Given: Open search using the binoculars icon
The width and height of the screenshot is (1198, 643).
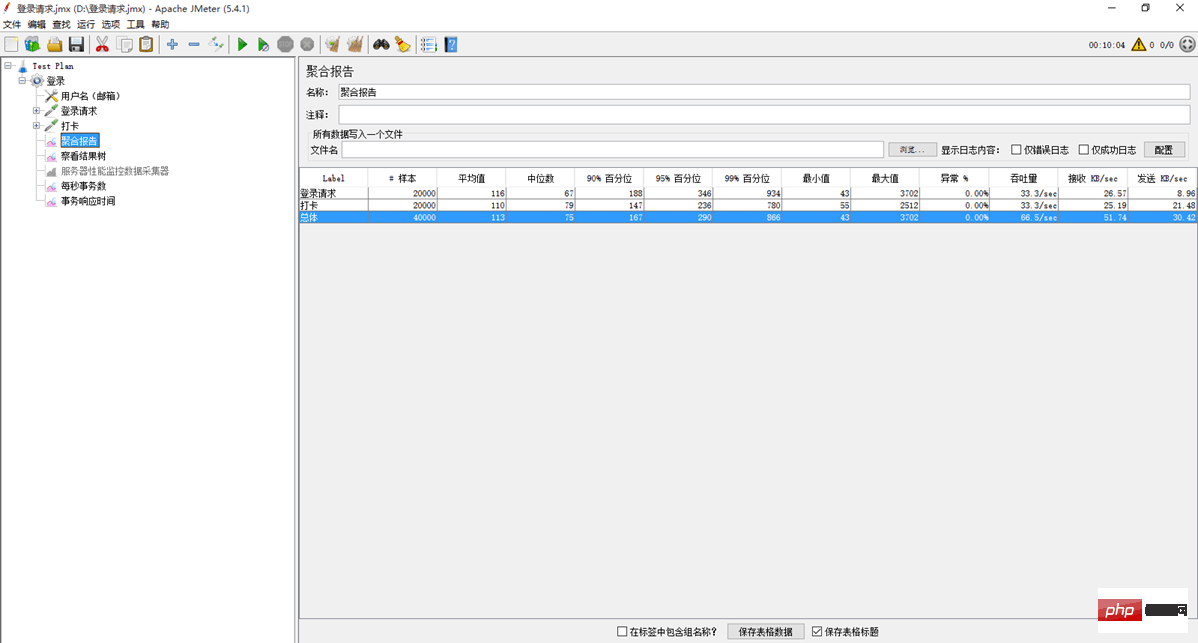Looking at the screenshot, I should click(x=381, y=44).
